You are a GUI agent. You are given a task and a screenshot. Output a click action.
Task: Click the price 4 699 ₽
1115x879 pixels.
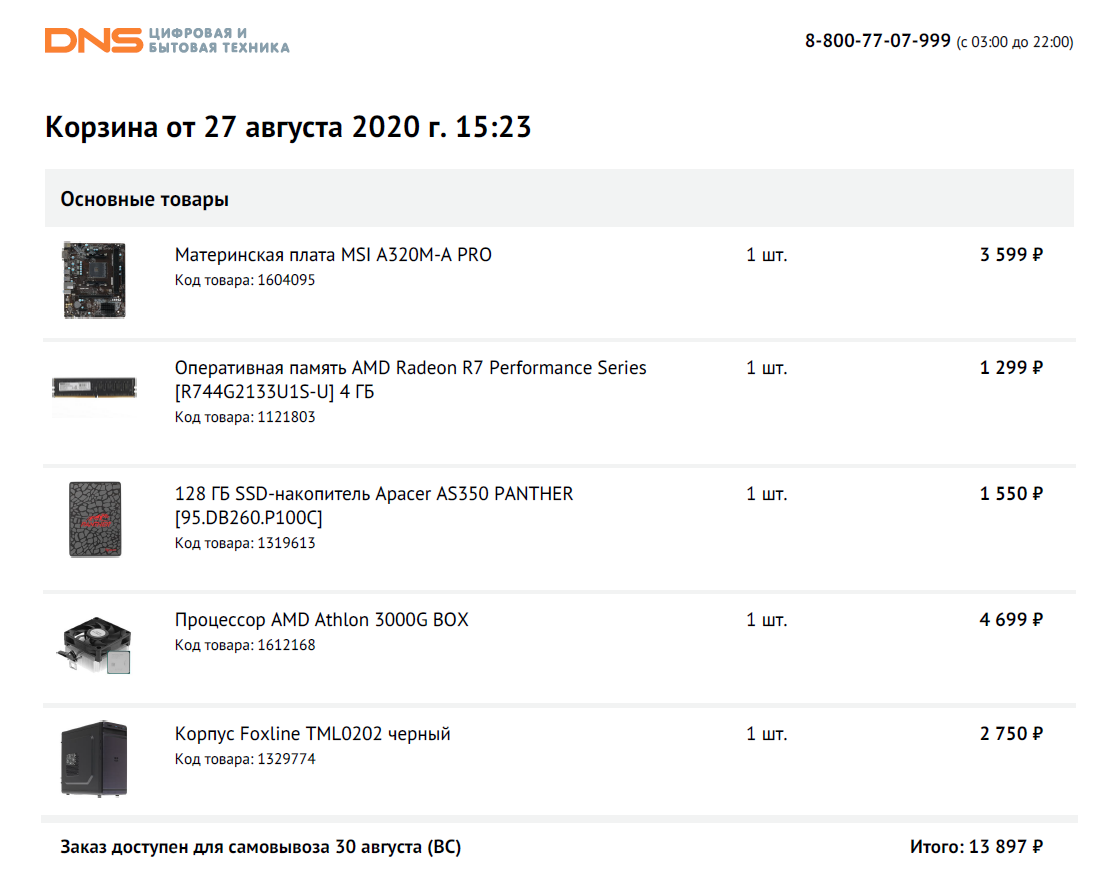(1010, 619)
